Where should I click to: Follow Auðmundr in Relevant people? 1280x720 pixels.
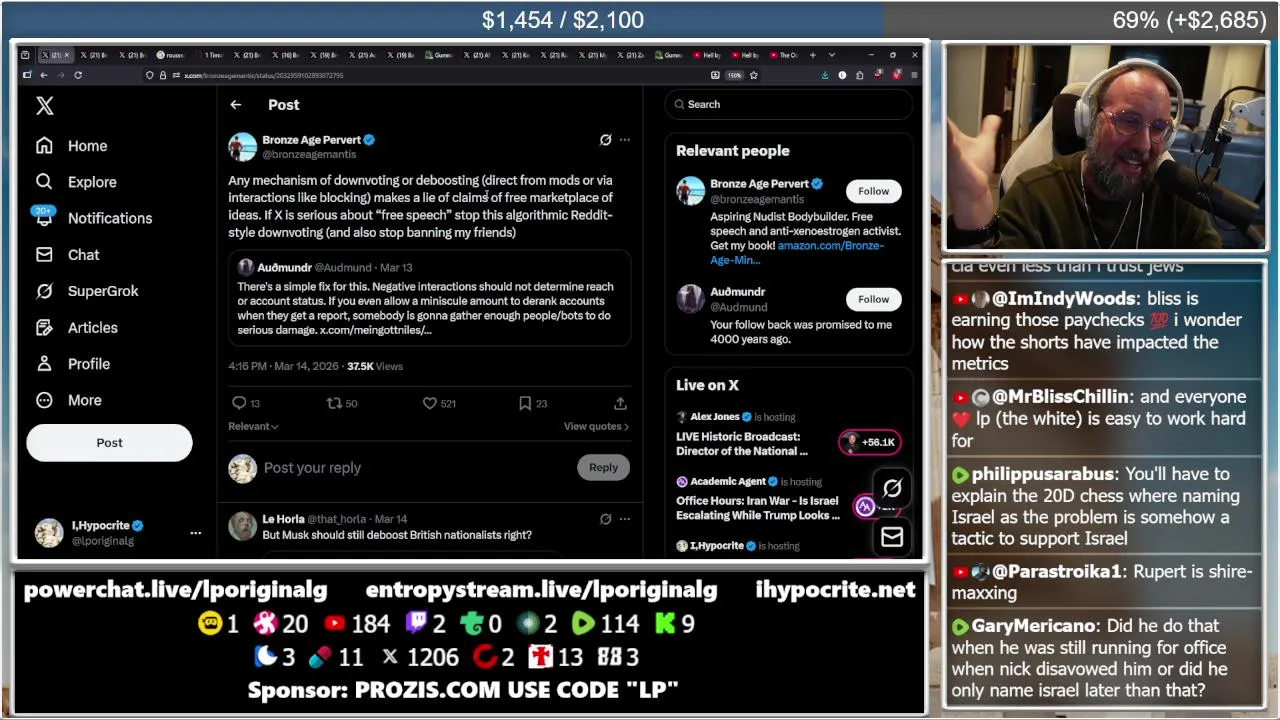tap(873, 299)
